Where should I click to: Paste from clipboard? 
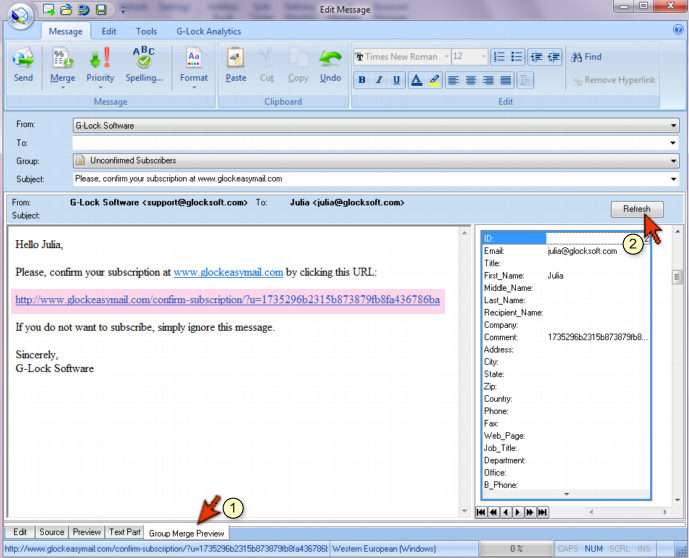pyautogui.click(x=236, y=65)
